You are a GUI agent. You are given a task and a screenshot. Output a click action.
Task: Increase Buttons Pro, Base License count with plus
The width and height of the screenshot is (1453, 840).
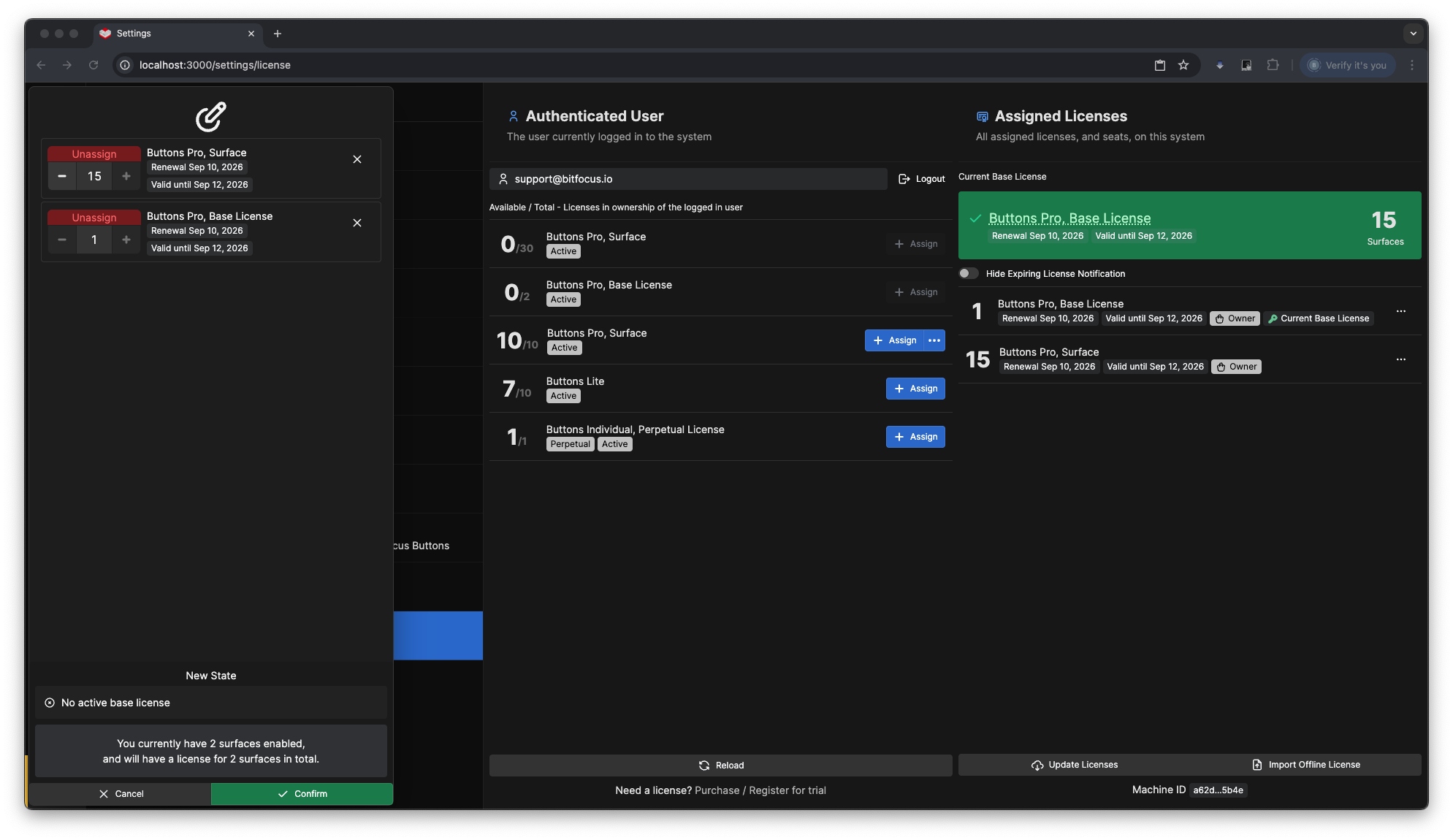[x=126, y=240]
